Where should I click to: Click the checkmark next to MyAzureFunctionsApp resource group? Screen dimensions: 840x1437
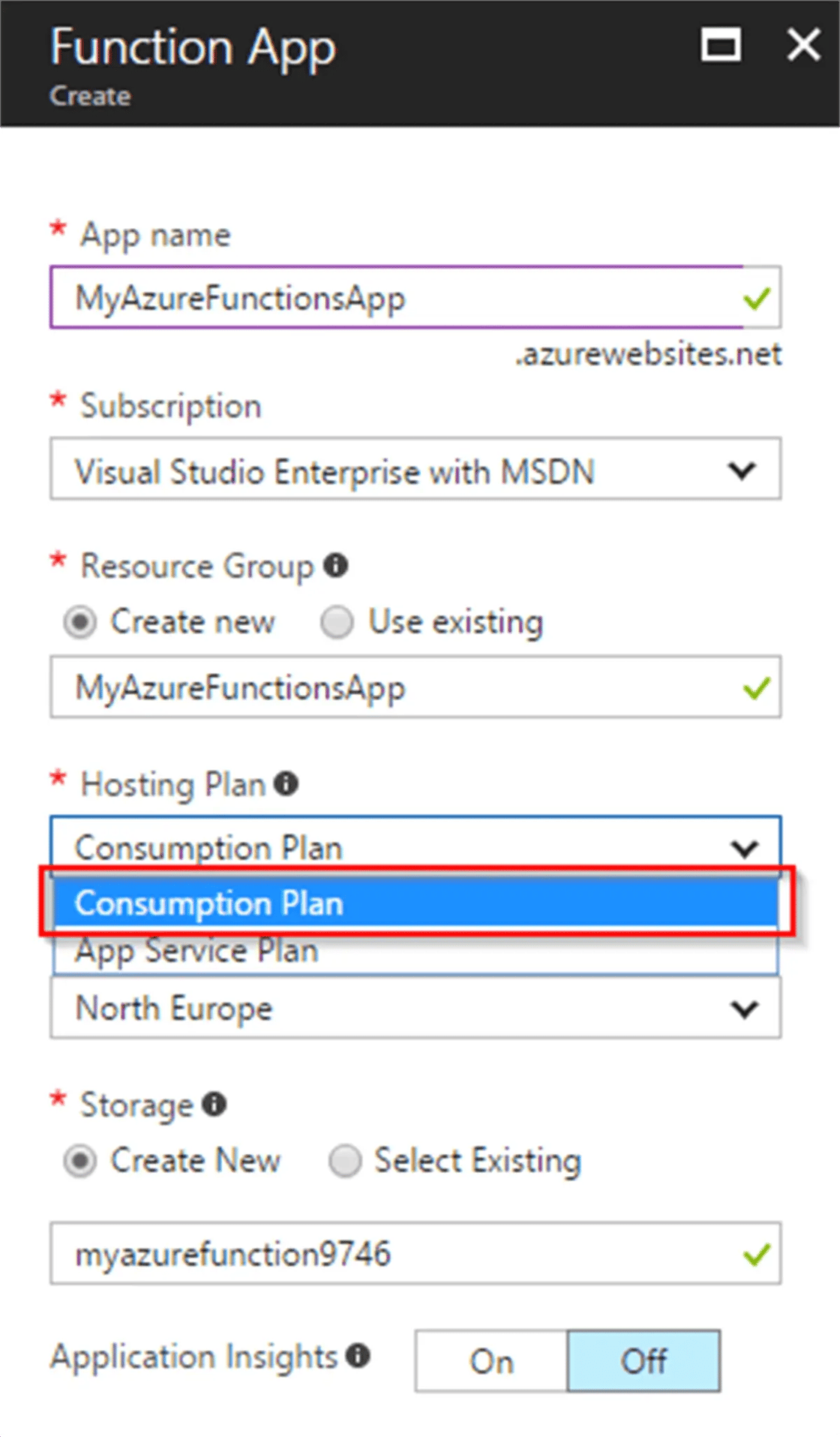[x=757, y=687]
